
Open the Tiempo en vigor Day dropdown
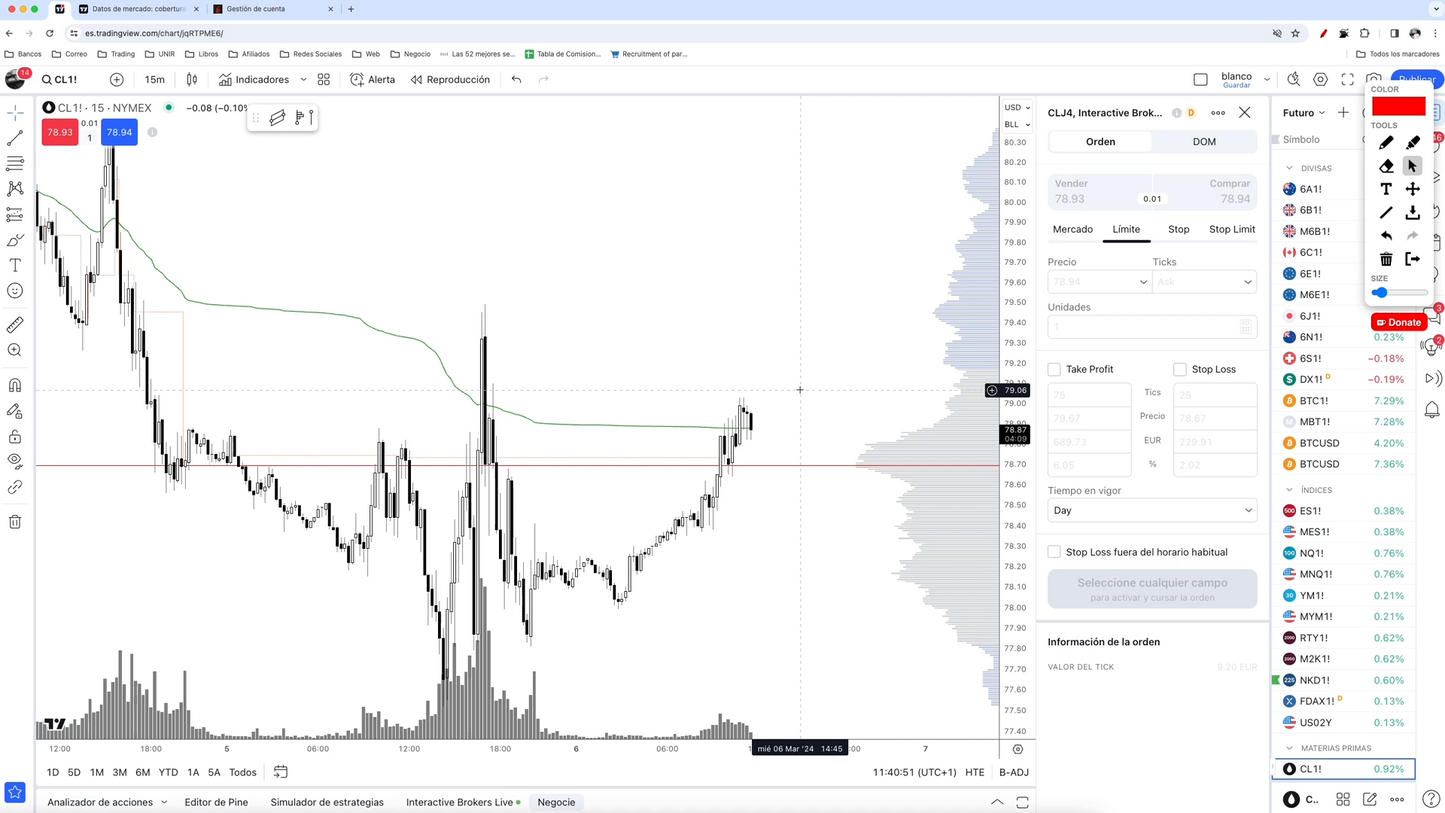click(1152, 510)
